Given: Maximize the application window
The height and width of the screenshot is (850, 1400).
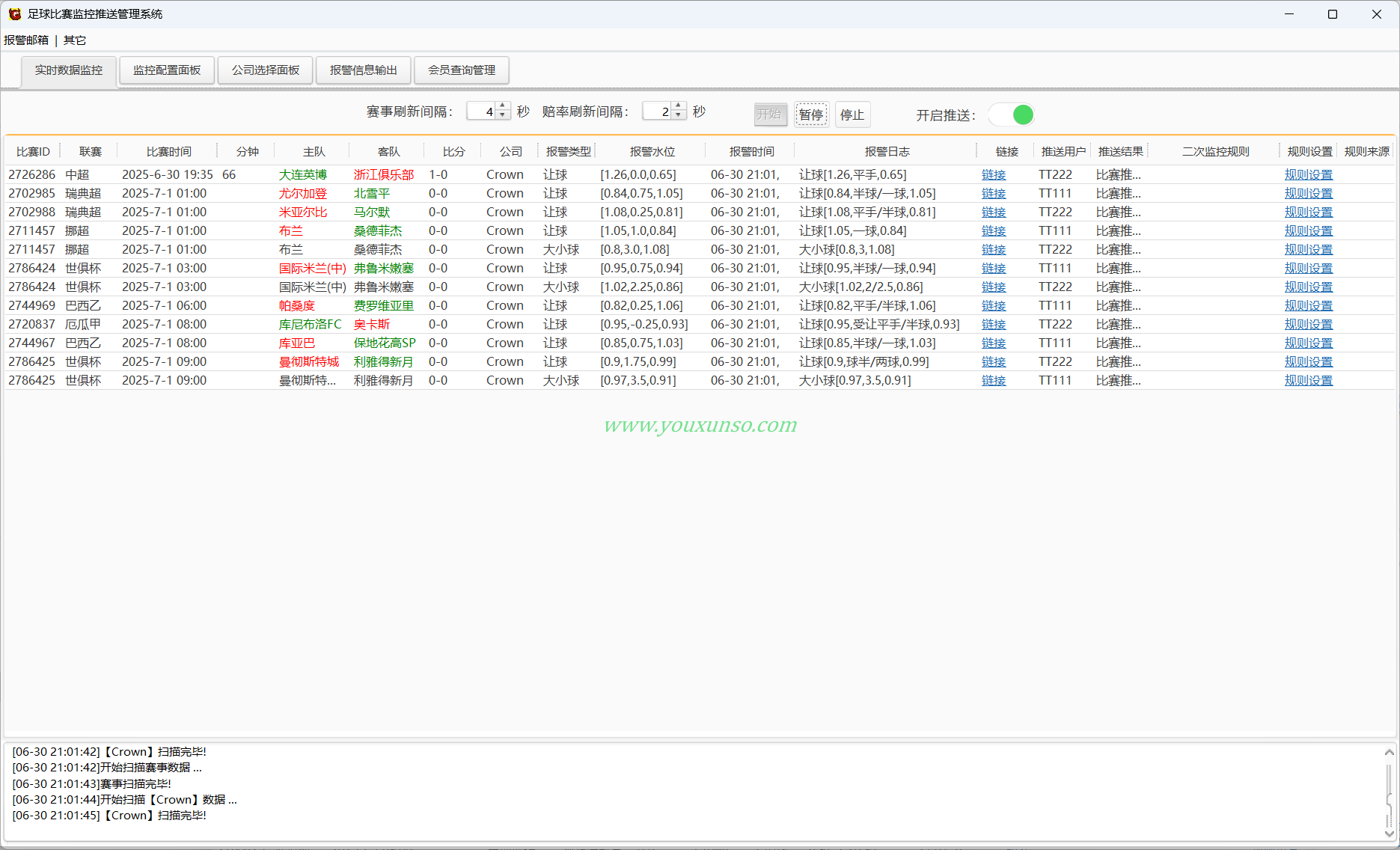Looking at the screenshot, I should tap(1333, 14).
